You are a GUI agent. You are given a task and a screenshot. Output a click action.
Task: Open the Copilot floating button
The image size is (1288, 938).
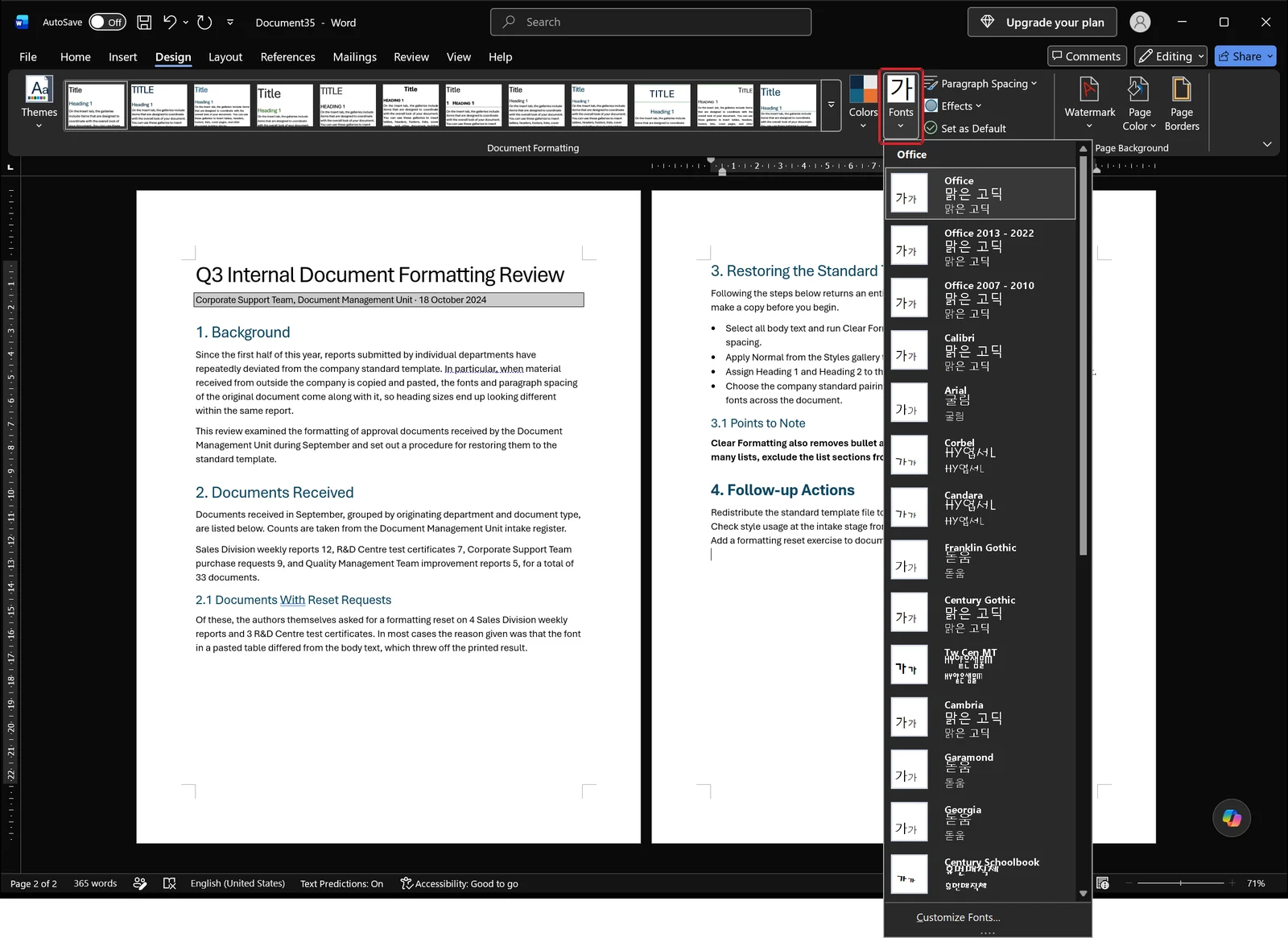tap(1232, 818)
